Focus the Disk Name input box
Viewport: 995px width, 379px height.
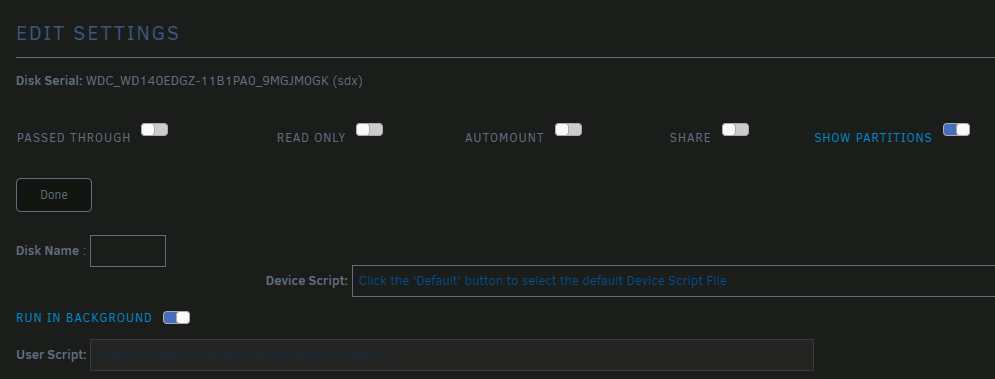point(128,251)
